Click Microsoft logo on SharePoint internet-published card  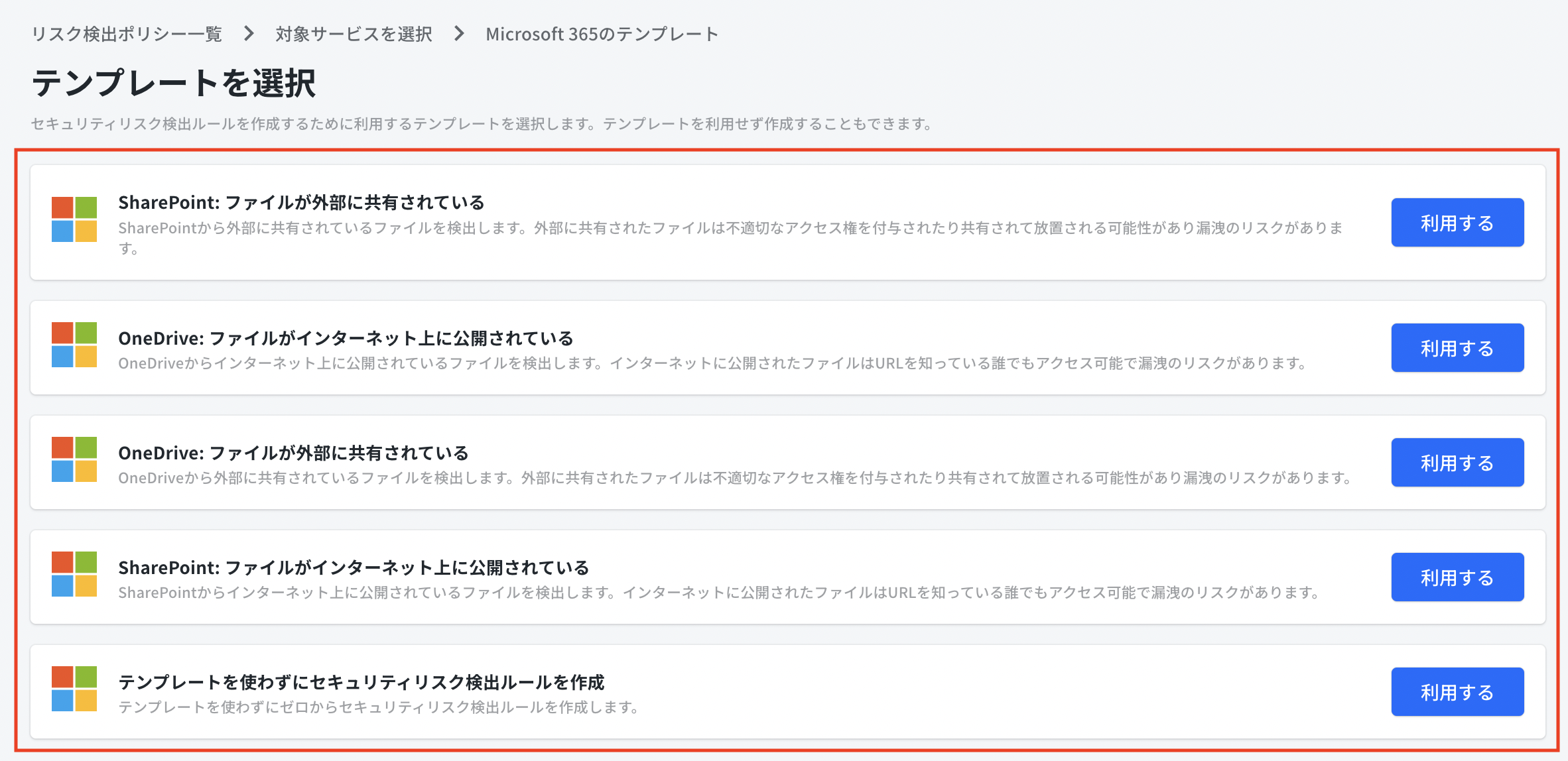tap(74, 574)
